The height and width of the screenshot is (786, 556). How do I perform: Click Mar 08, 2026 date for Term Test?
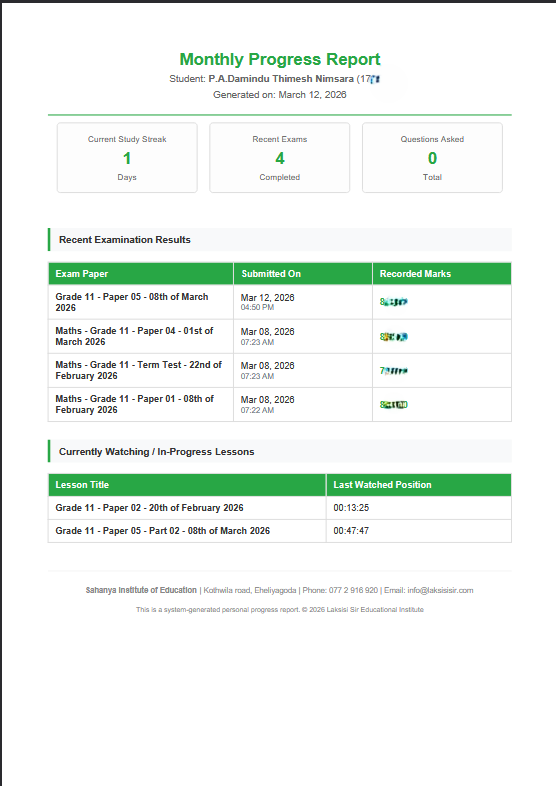click(x=267, y=366)
